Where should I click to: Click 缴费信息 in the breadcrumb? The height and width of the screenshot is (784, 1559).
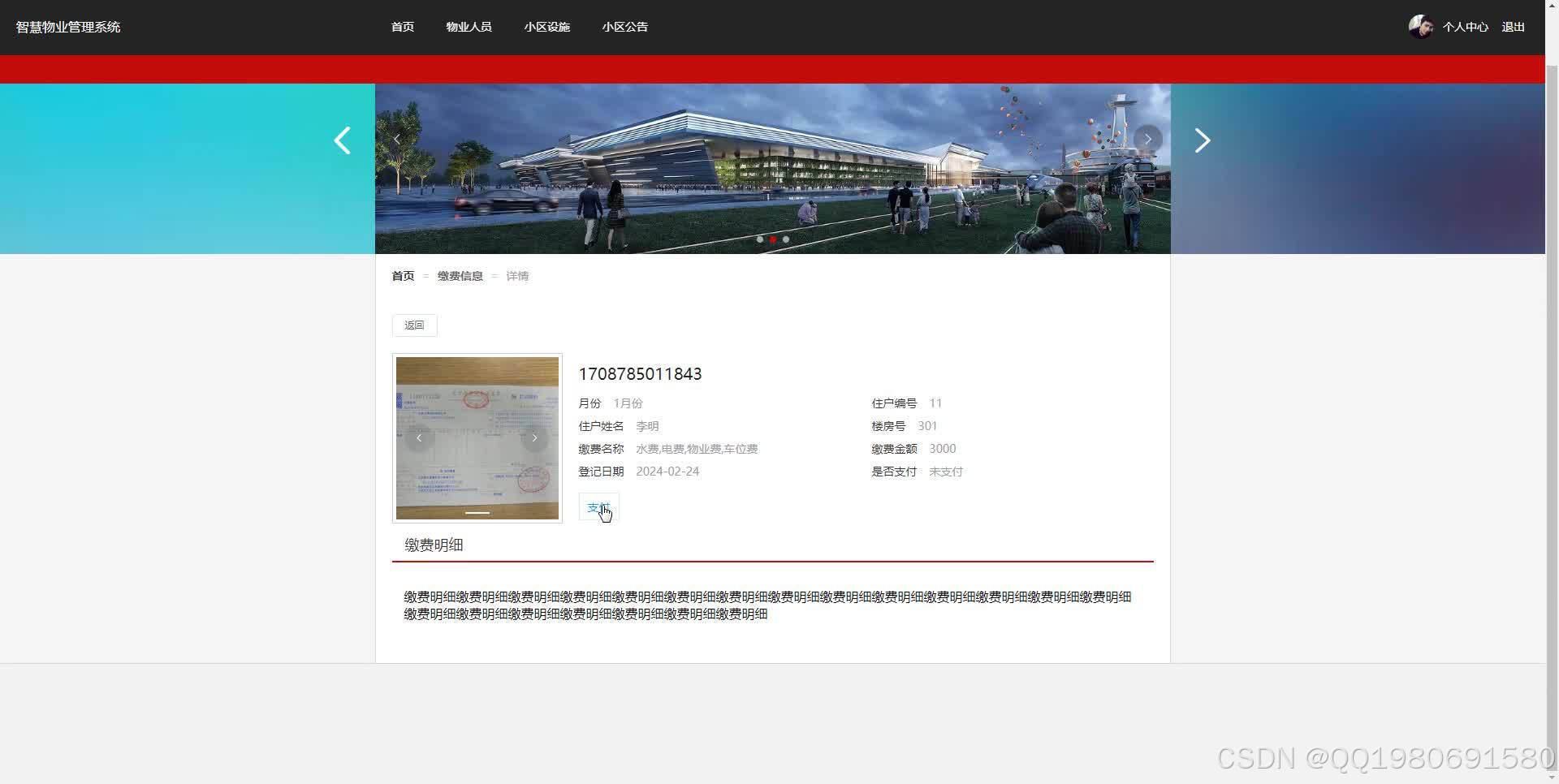460,275
